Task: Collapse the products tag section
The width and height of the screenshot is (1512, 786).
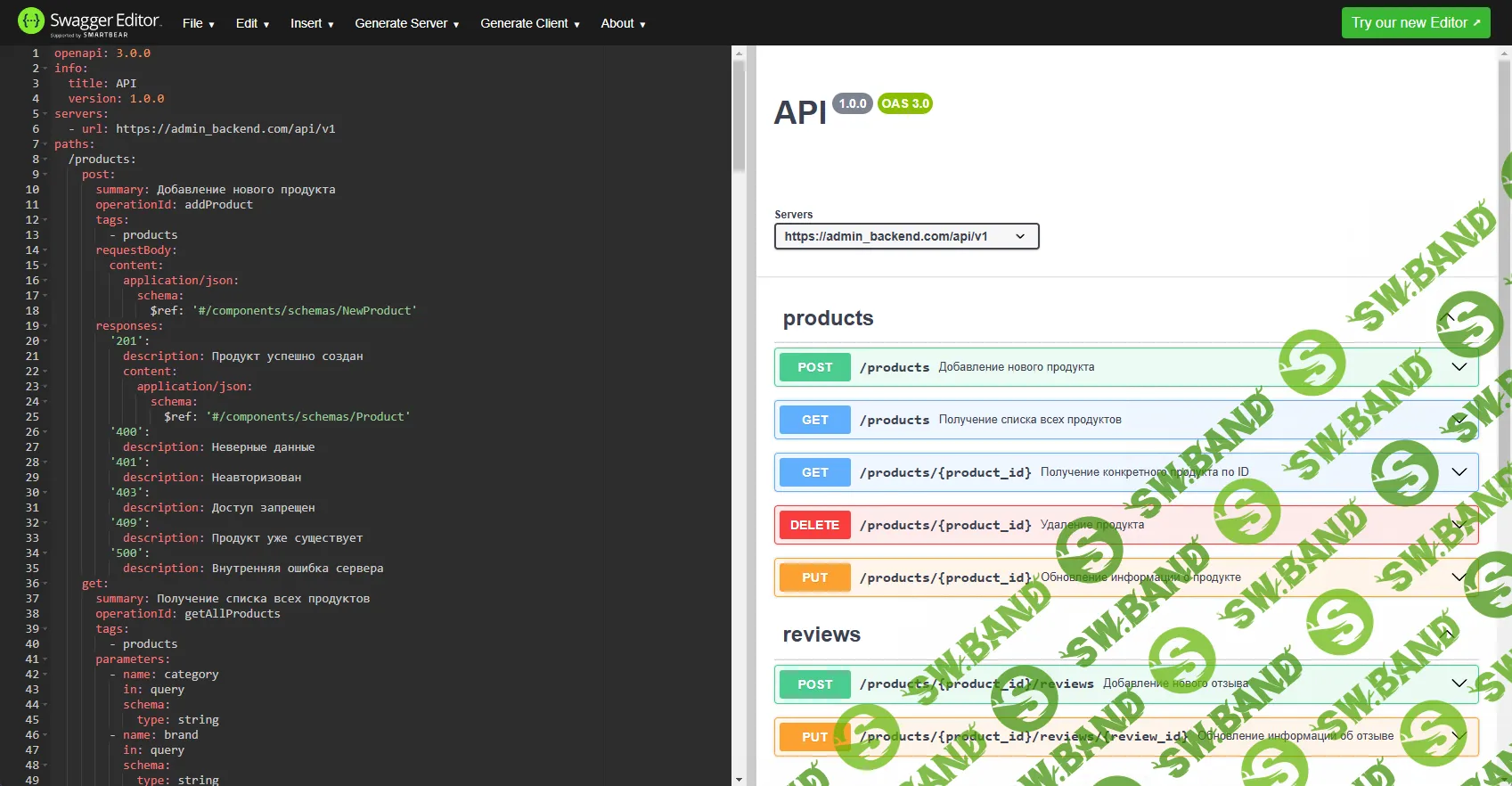Action: coord(1446,318)
